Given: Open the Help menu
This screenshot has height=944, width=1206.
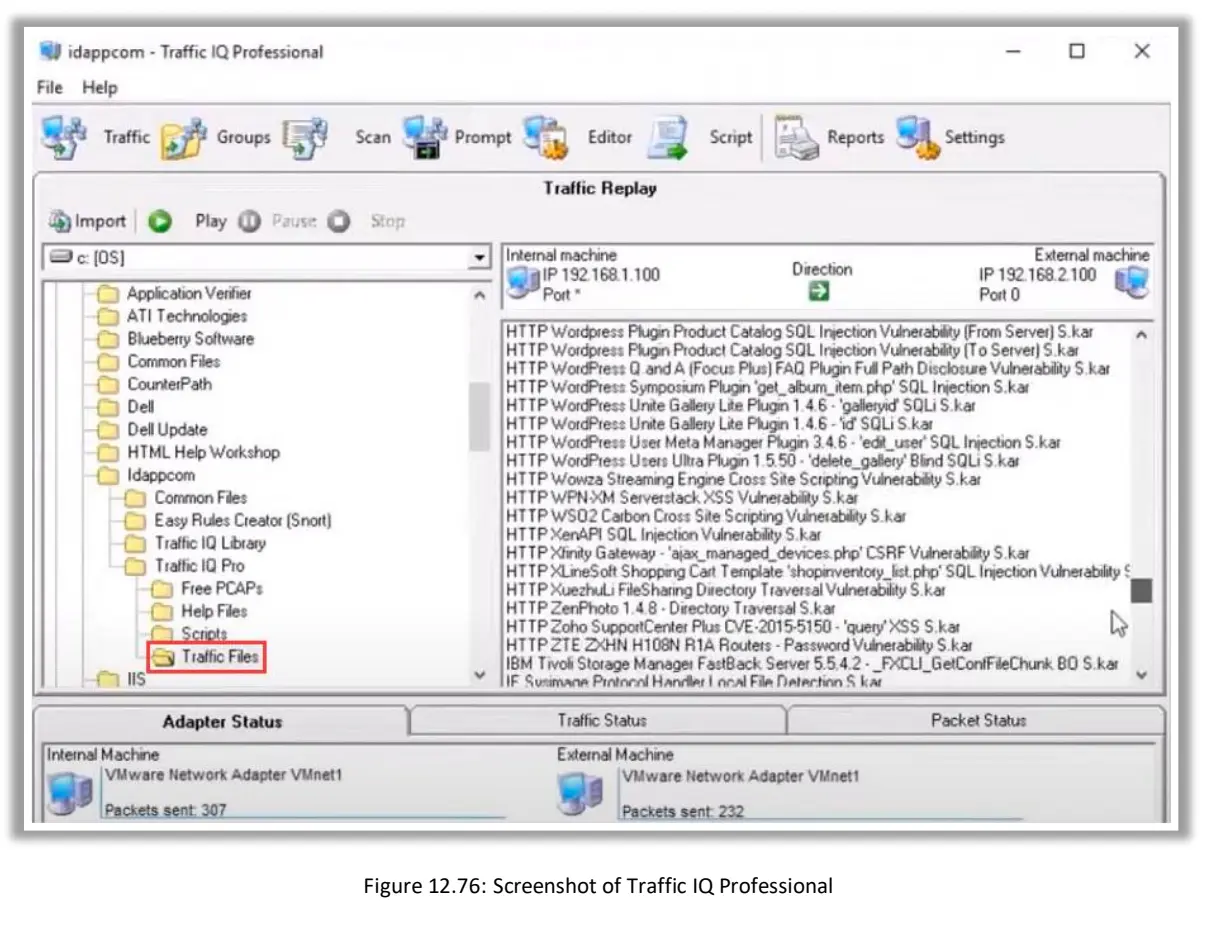Looking at the screenshot, I should click(x=100, y=87).
